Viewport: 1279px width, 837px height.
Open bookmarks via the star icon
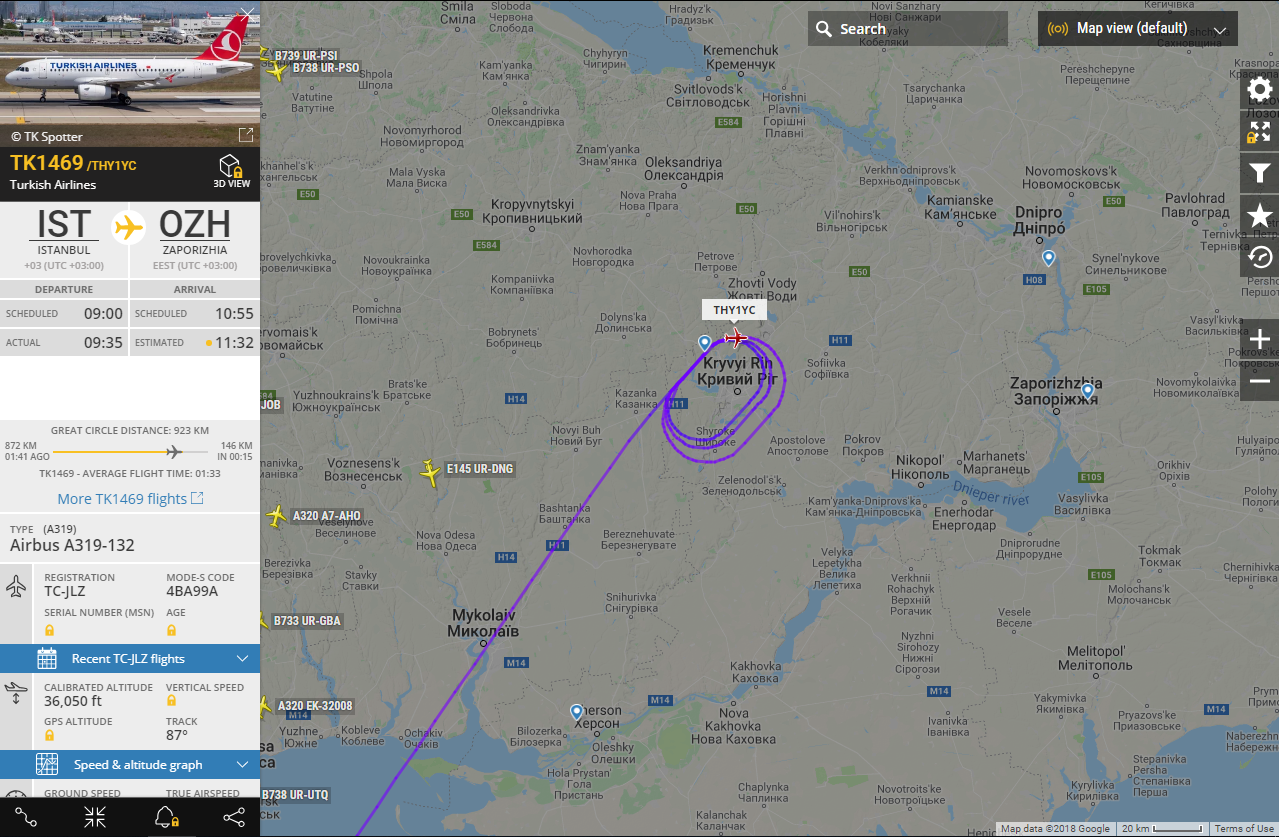1259,214
